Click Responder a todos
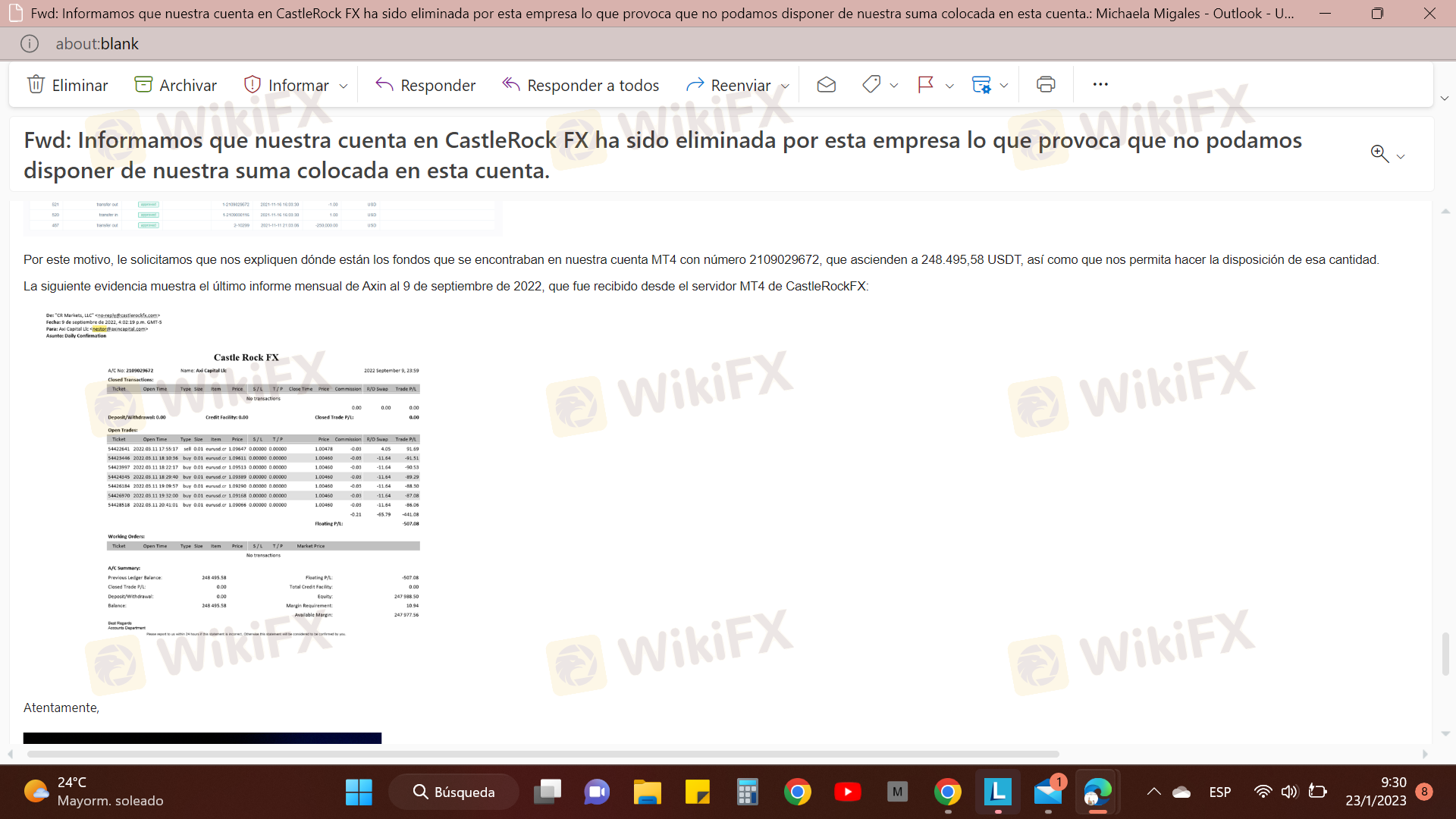Screen dimensions: 1456x819 [x=580, y=85]
